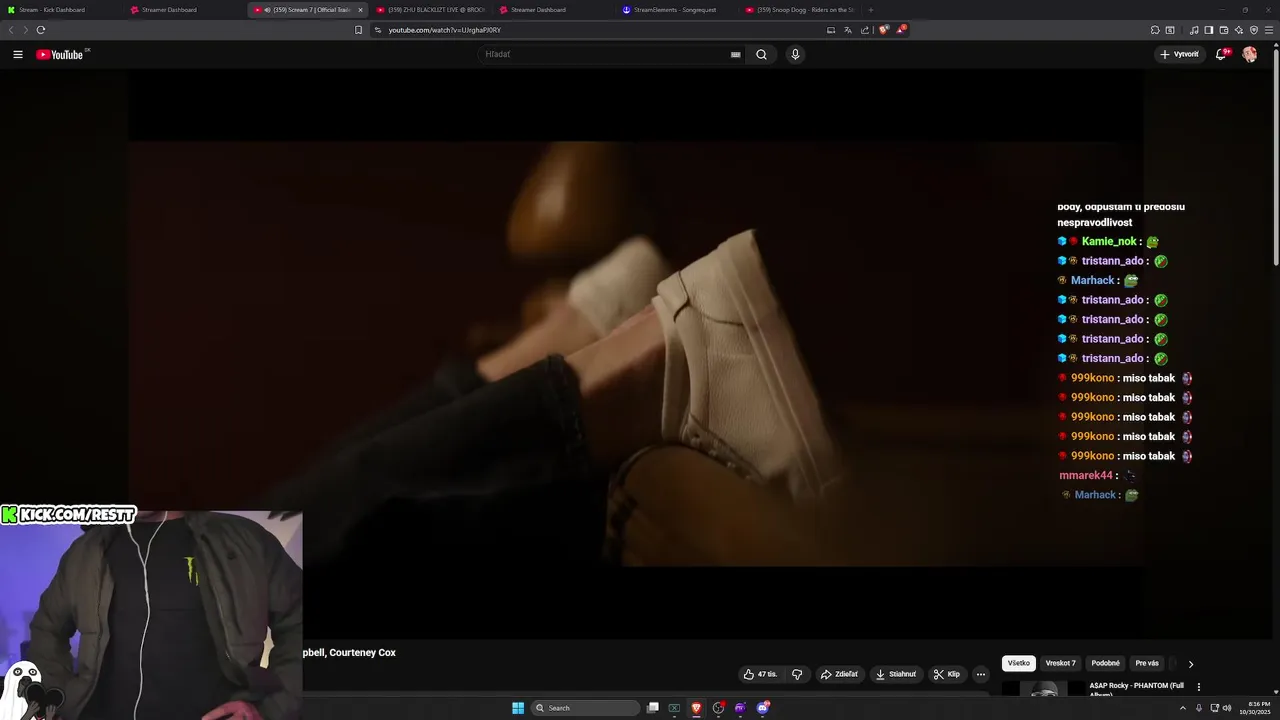Click the Windows taskbar Search box
Screen dimensions: 1280x720
click(x=585, y=708)
